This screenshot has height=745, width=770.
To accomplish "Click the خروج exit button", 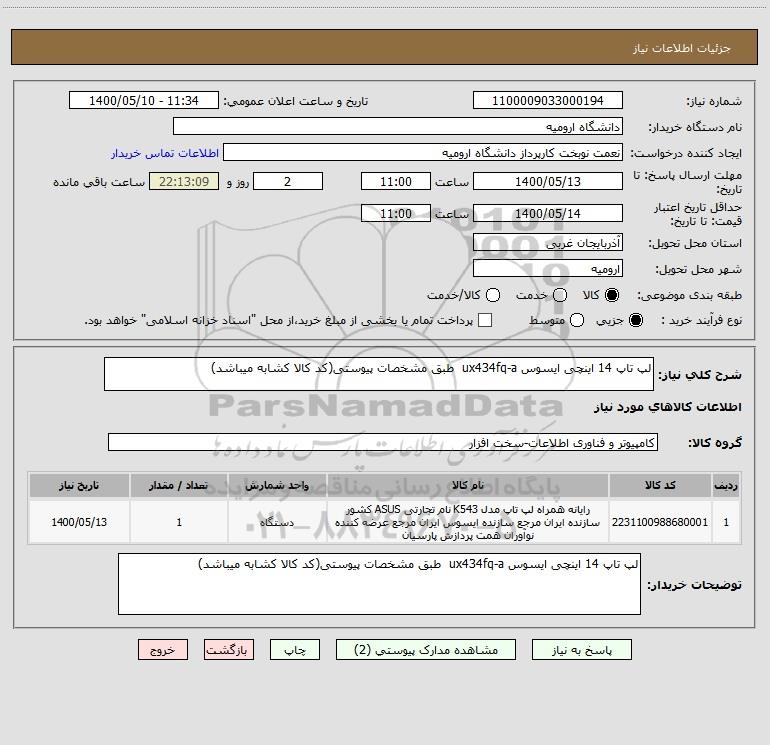I will coord(163,650).
